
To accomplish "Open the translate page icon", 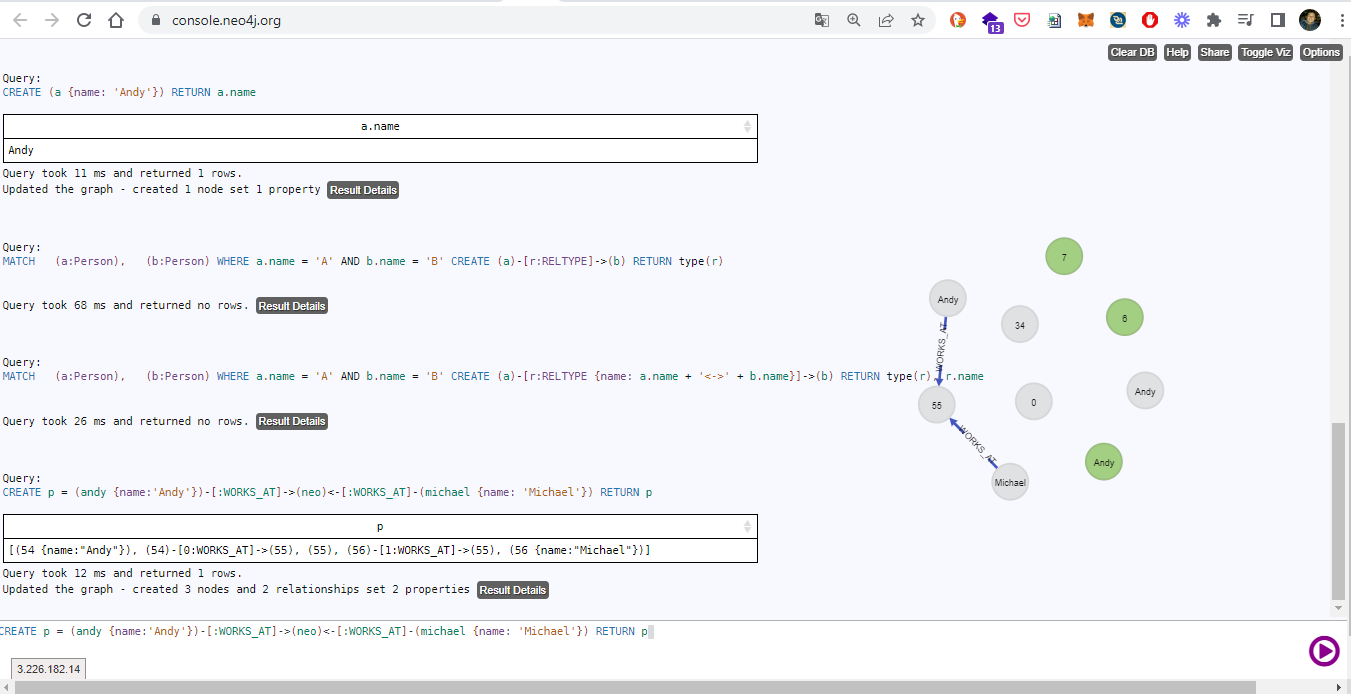I will (x=821, y=20).
